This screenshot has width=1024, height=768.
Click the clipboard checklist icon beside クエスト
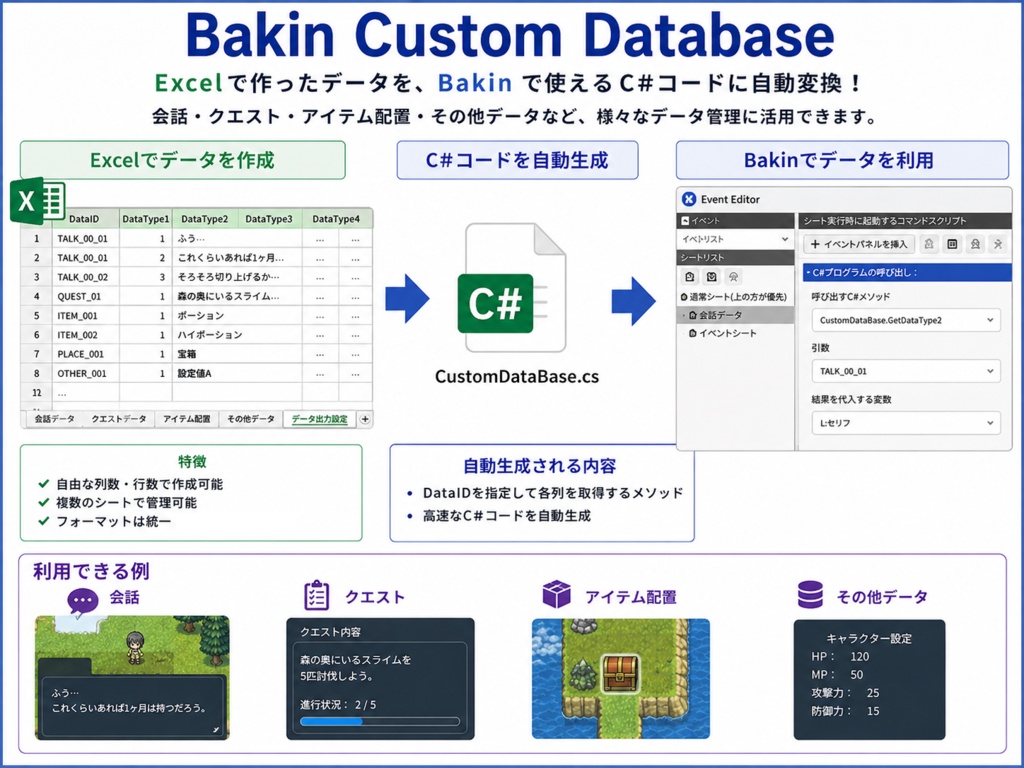coord(317,595)
